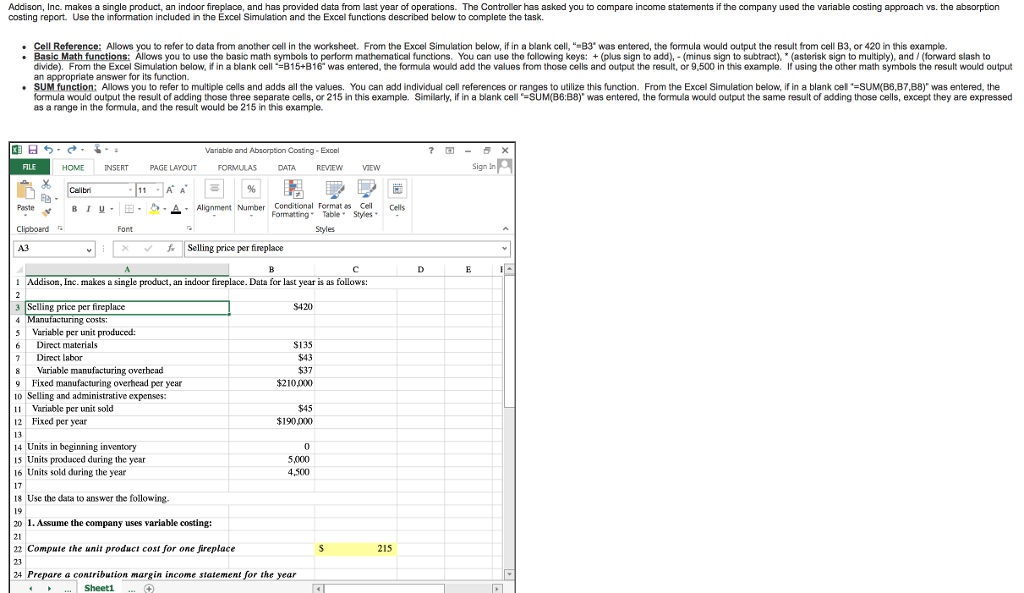Apply Percent number format
Screen dimensions: 1024x593
pos(252,188)
